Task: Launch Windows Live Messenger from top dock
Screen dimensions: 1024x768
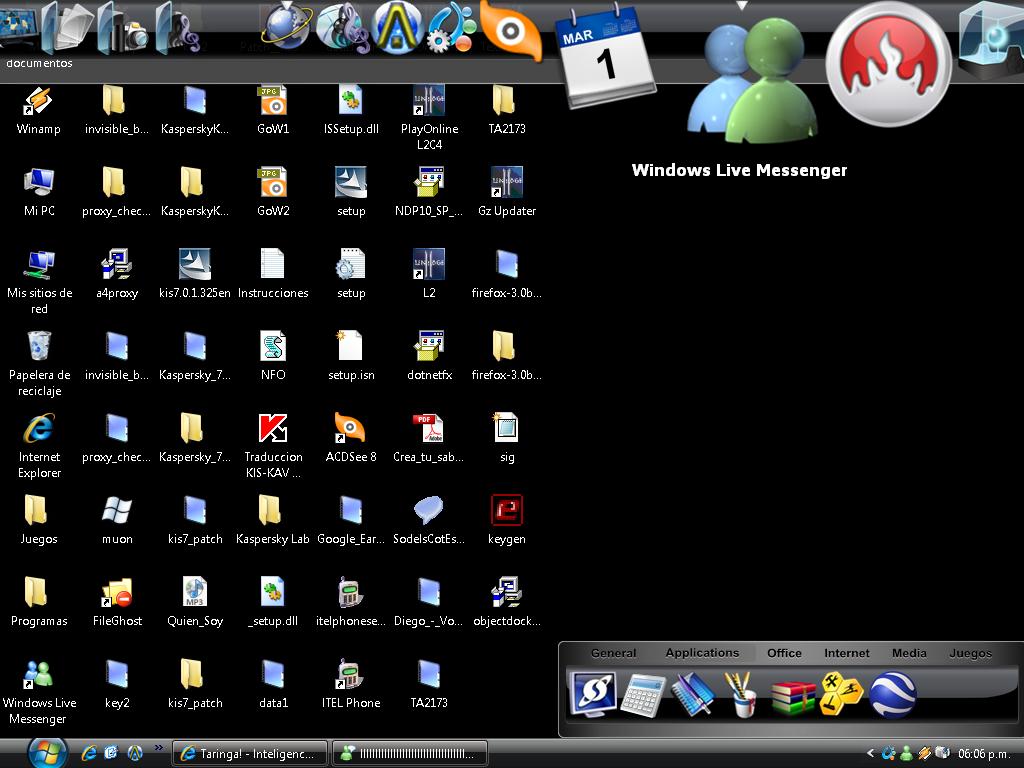Action: 751,82
